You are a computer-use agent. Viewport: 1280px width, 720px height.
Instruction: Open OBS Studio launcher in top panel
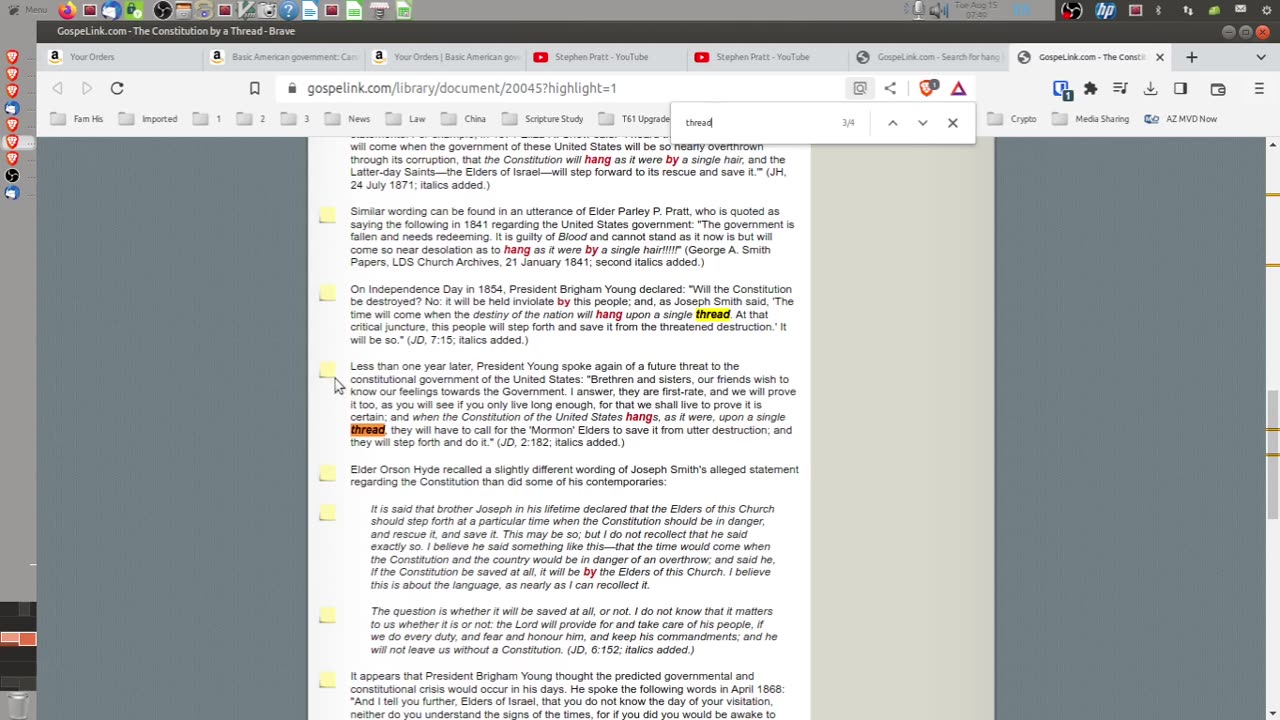pyautogui.click(x=162, y=11)
